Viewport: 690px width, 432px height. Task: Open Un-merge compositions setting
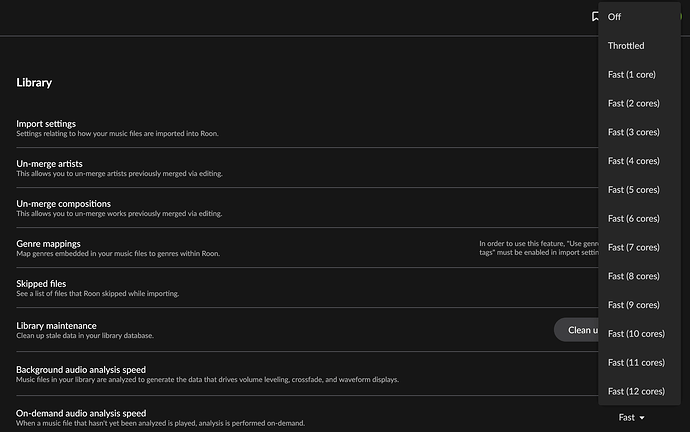coord(63,203)
